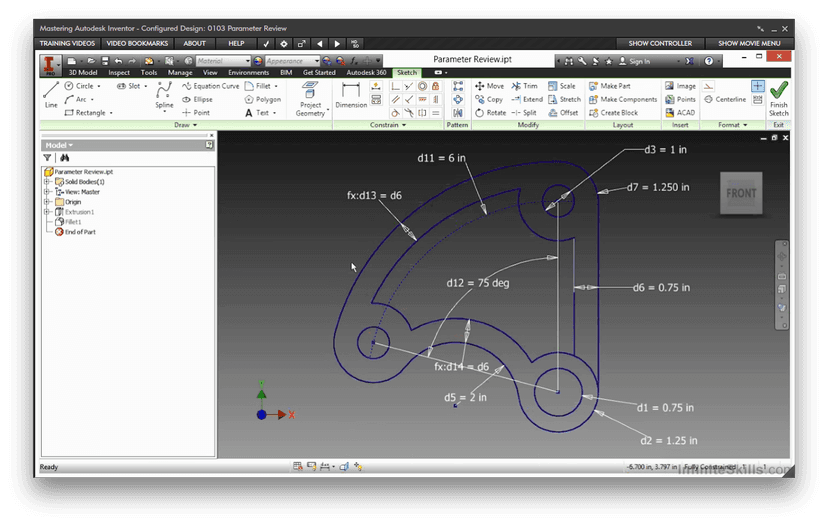Click VIDEO BOOKMARKS button
Viewport: 828px width, 525px height.
pyautogui.click(x=137, y=43)
